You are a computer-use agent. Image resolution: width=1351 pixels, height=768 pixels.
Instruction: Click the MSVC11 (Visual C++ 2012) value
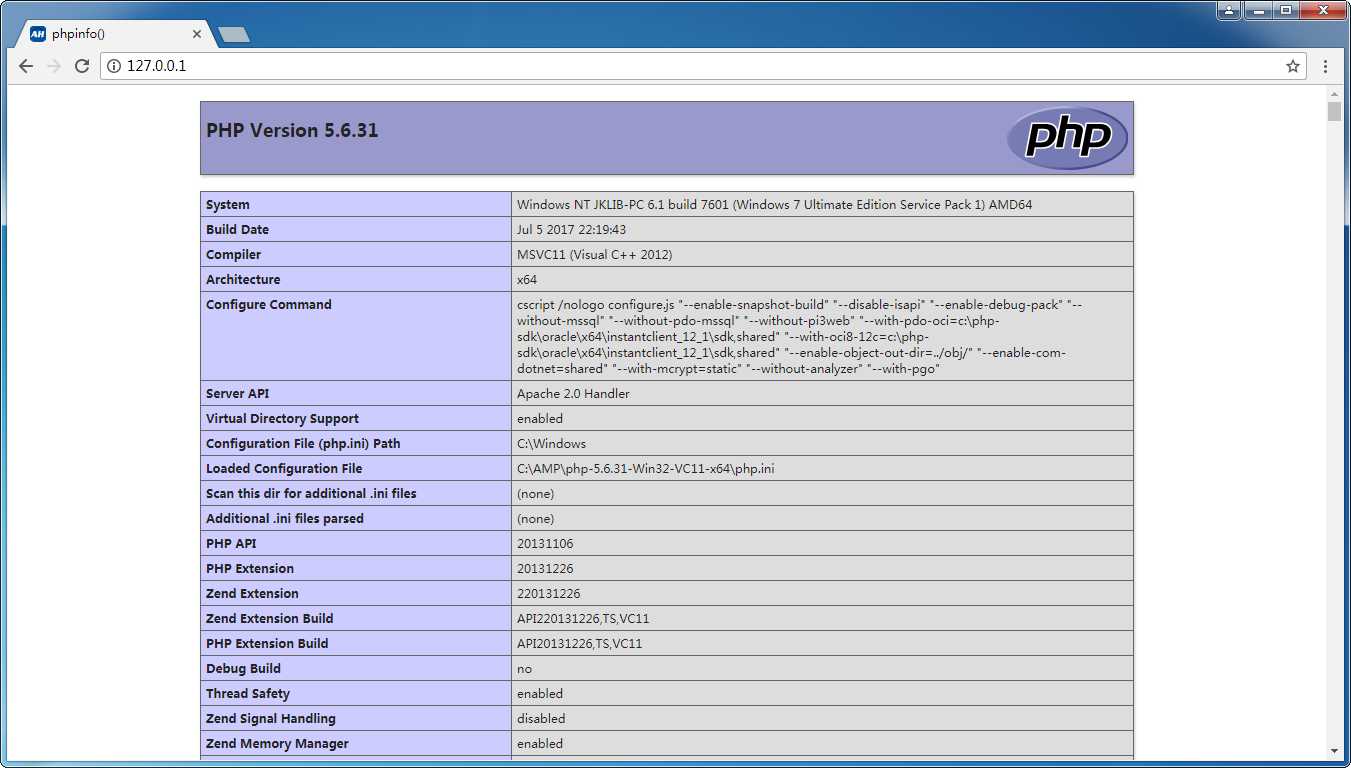594,255
